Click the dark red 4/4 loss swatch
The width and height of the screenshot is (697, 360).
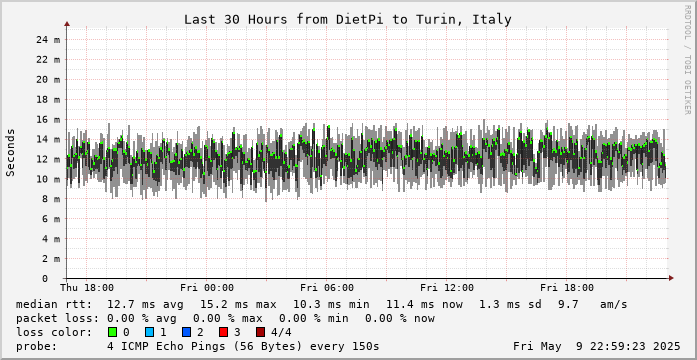261,332
